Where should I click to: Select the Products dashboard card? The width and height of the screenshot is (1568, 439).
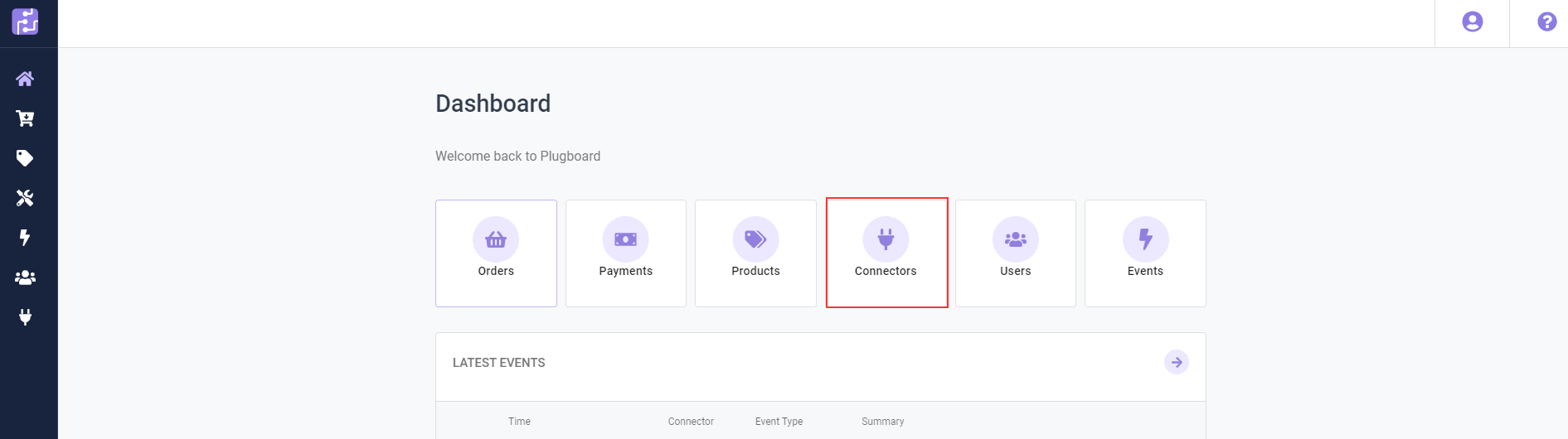pyautogui.click(x=755, y=253)
